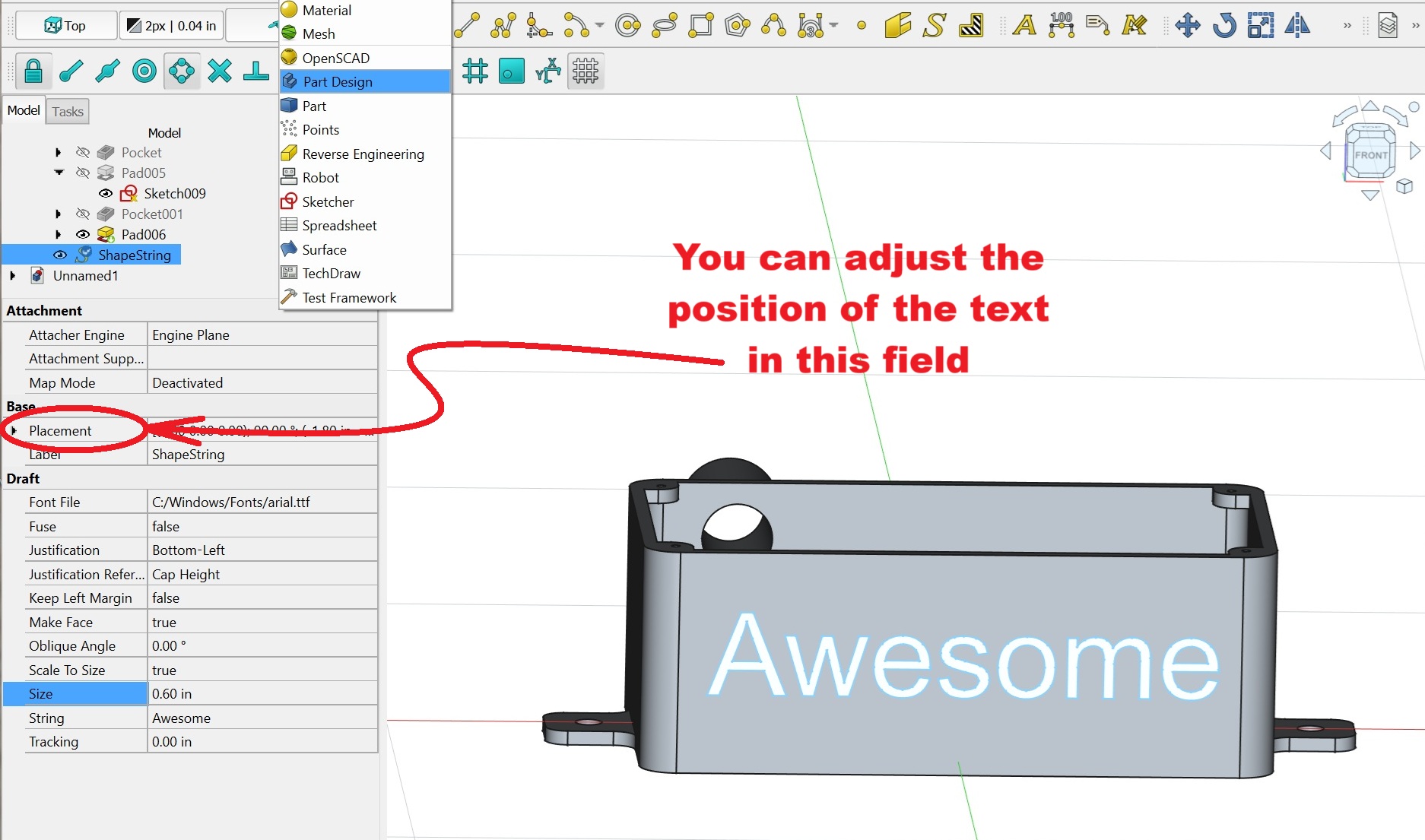The width and height of the screenshot is (1425, 840).
Task: Click the Draft Text tool icon
Action: point(1024,25)
